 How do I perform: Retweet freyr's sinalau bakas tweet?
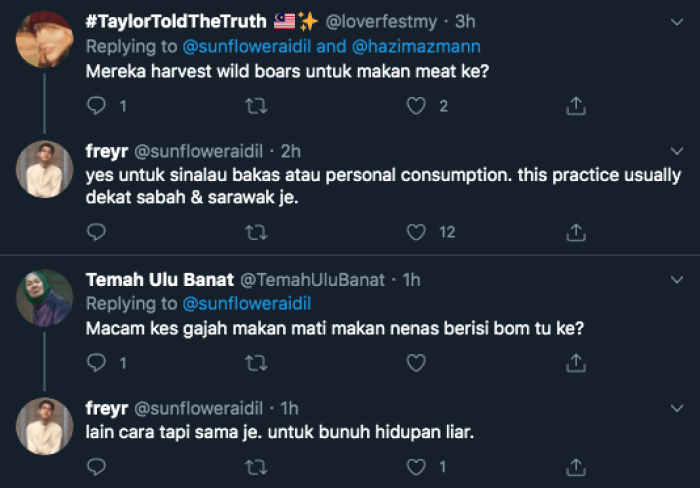(256, 232)
